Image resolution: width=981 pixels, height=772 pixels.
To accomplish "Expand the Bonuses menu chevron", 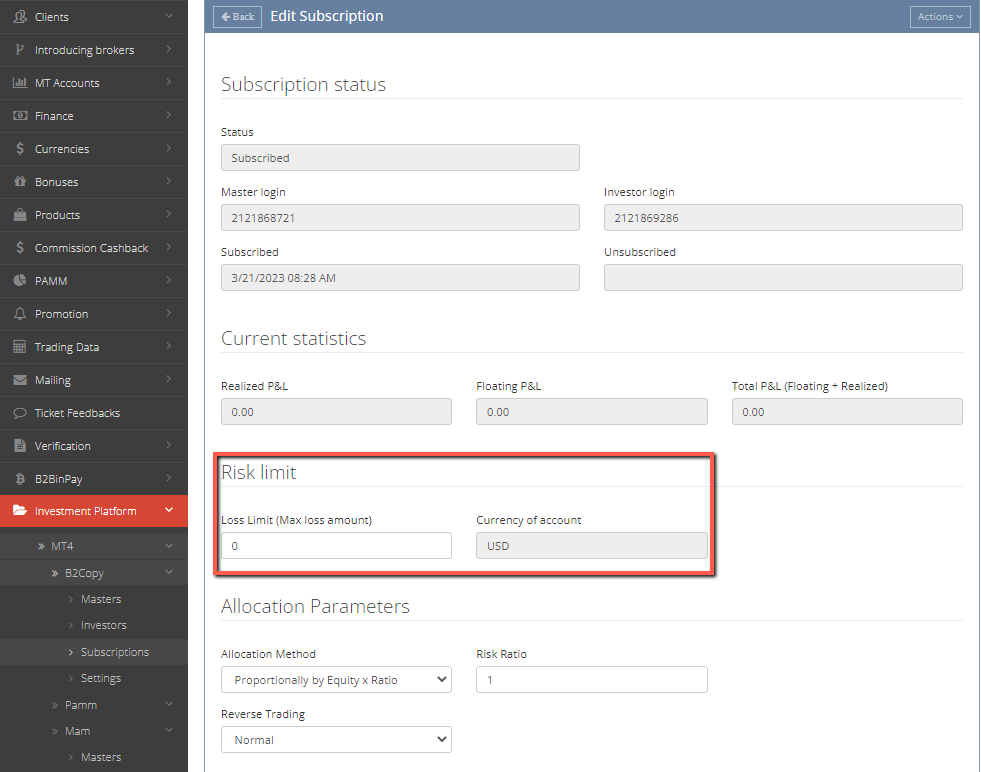I will point(169,180).
